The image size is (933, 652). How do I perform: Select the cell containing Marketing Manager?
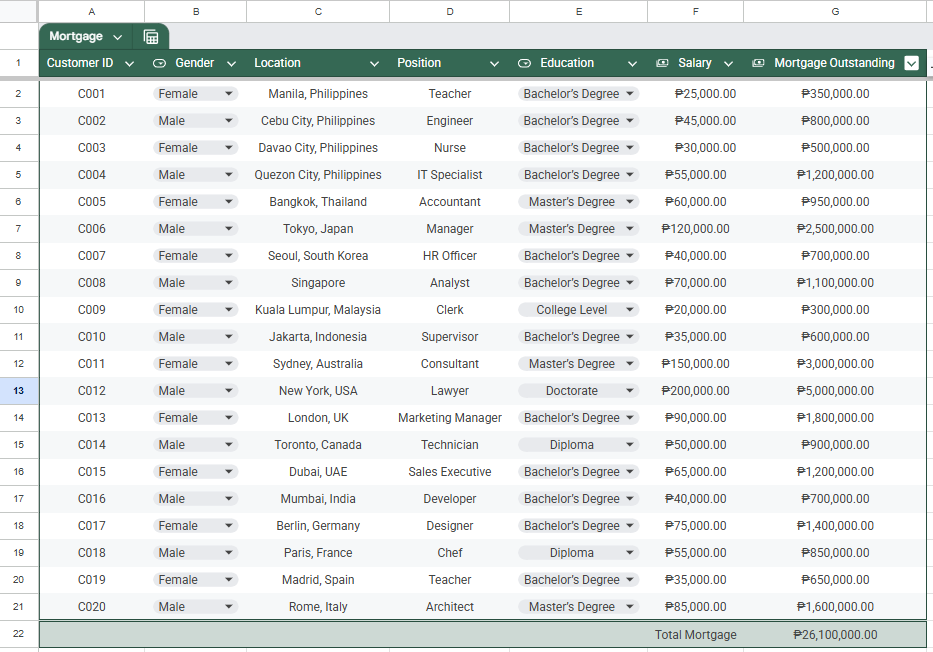point(450,418)
